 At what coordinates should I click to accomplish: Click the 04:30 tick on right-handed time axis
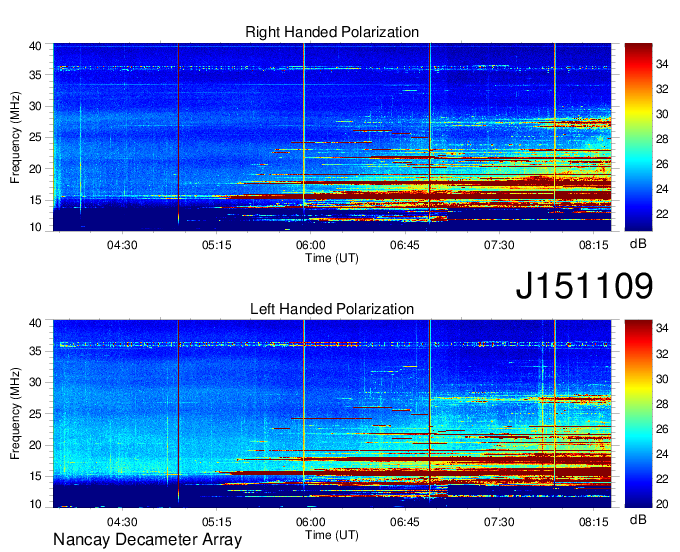[122, 245]
